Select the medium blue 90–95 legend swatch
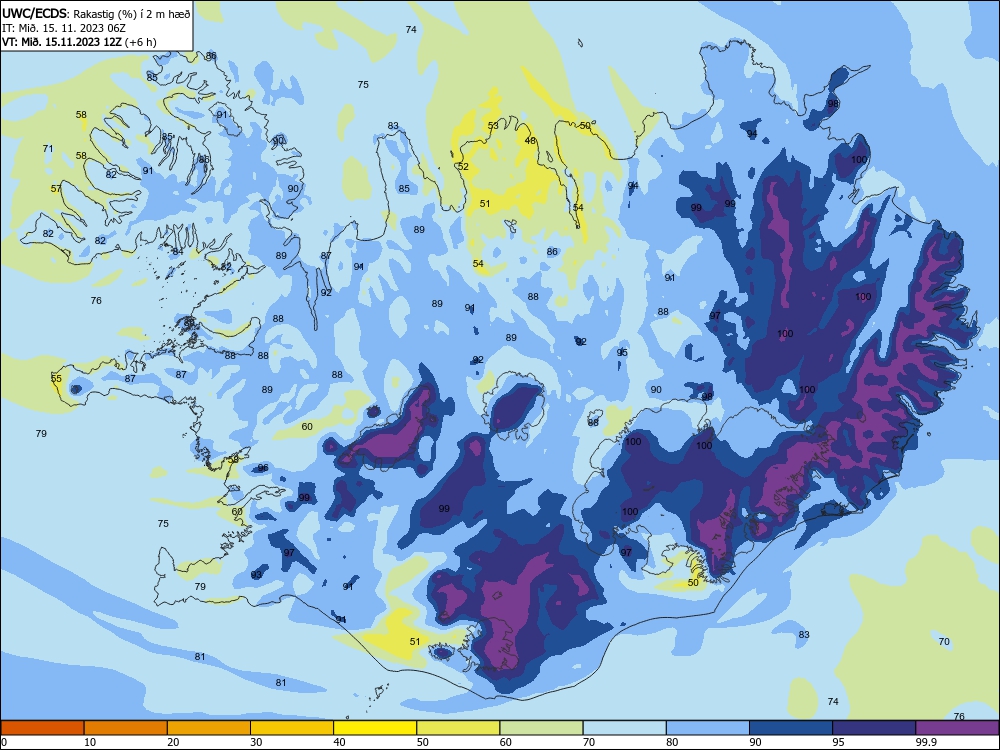Image resolution: width=1000 pixels, height=750 pixels. pyautogui.click(x=791, y=728)
